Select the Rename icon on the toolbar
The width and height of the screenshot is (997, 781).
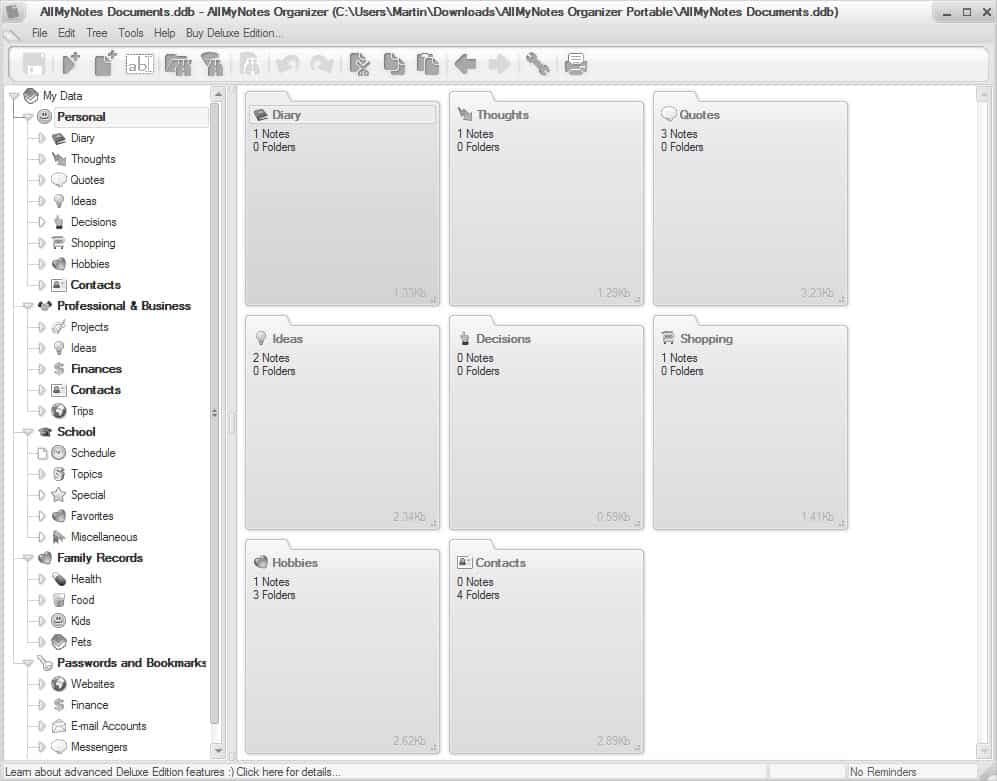139,64
